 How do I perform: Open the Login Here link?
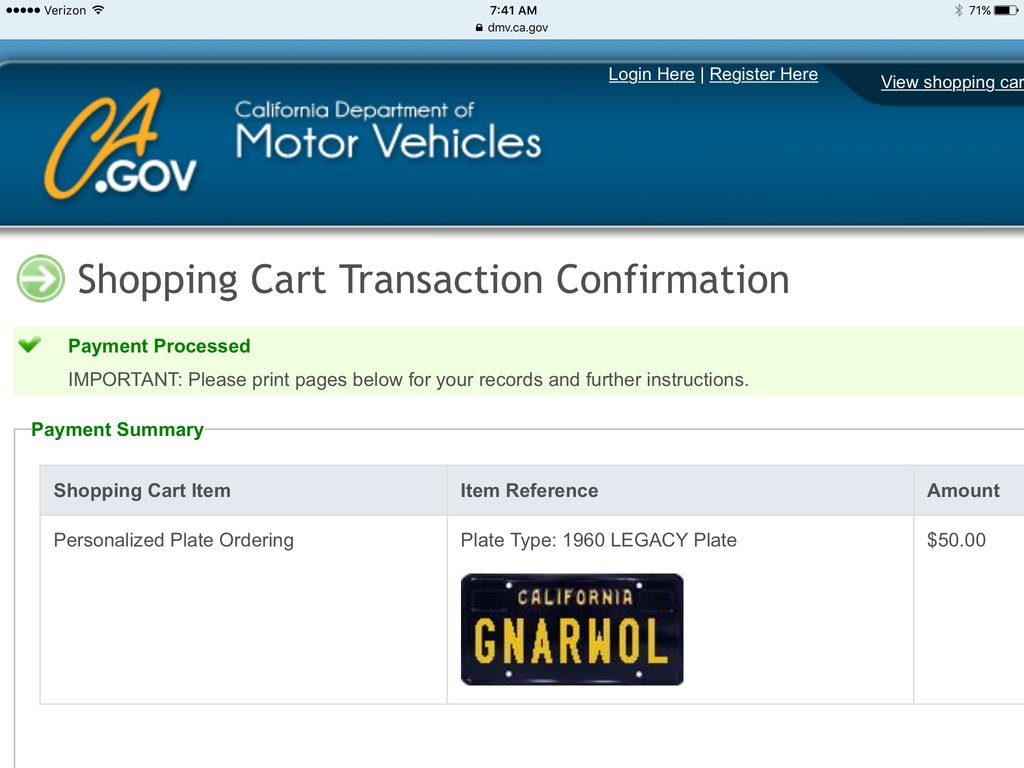click(651, 74)
